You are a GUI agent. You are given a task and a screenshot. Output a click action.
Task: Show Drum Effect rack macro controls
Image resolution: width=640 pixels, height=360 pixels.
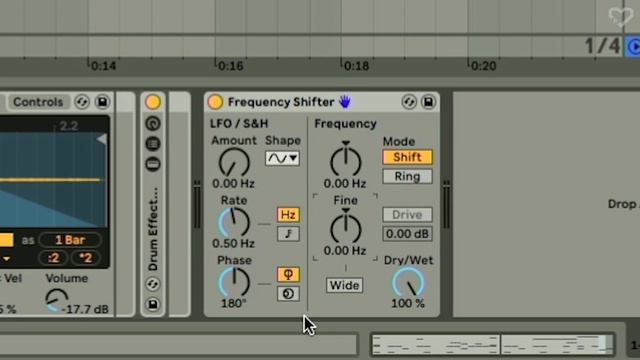(x=153, y=123)
